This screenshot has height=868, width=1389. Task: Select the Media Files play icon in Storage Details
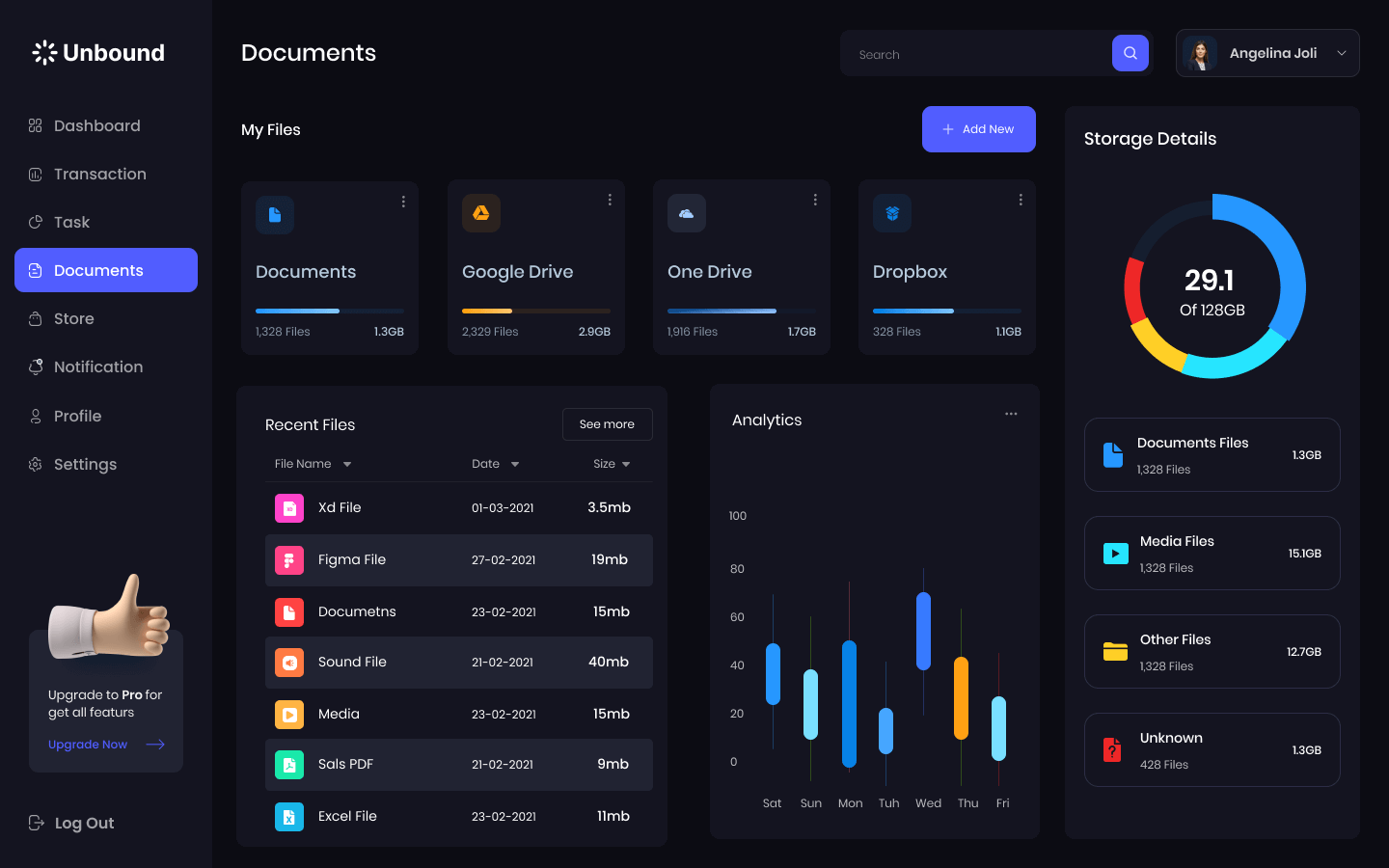[1115, 553]
